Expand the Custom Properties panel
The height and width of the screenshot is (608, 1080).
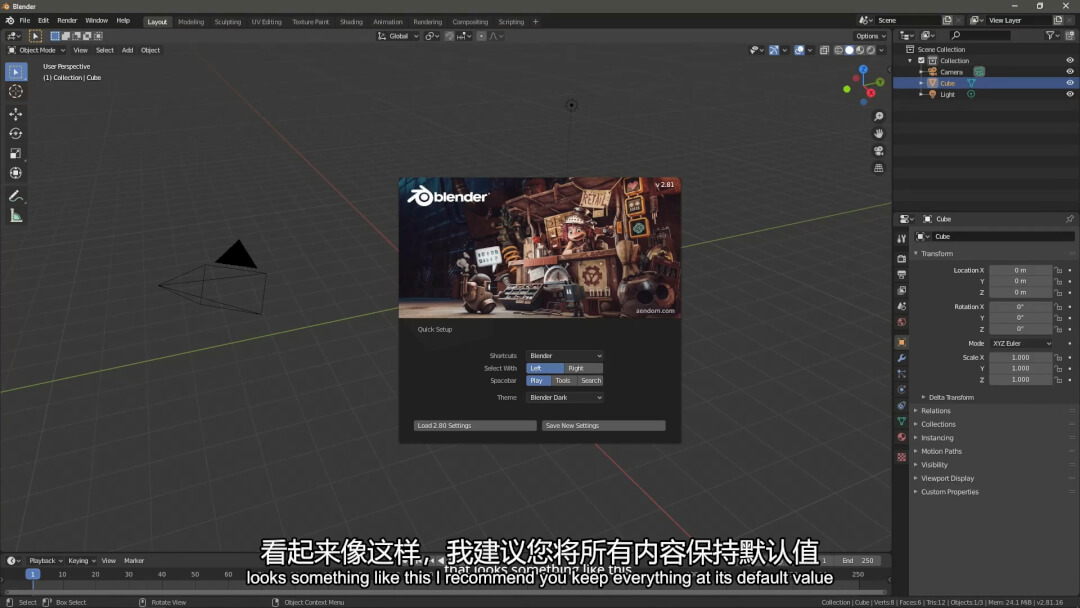click(x=949, y=492)
